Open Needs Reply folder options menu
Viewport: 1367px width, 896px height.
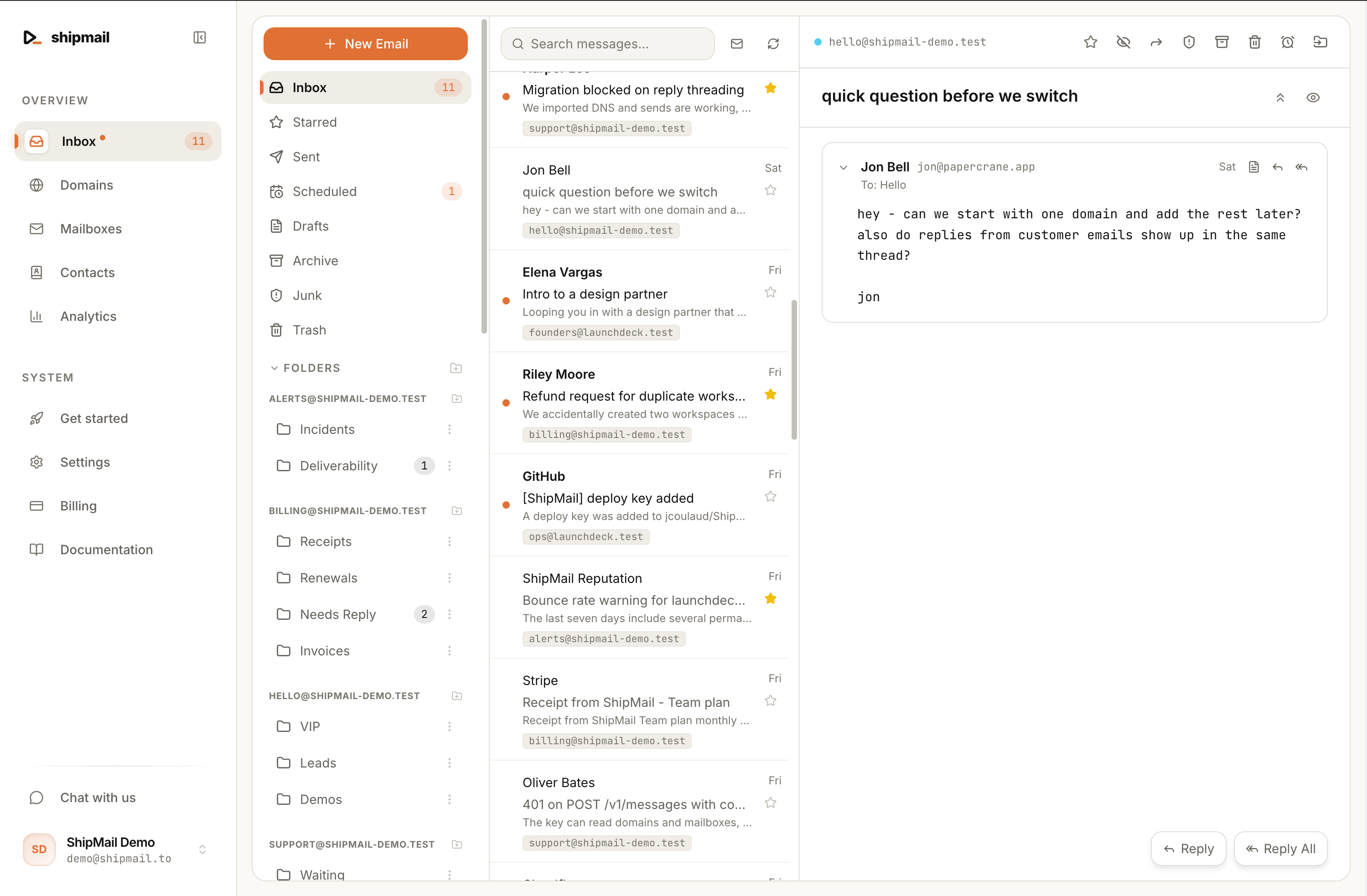coord(450,614)
